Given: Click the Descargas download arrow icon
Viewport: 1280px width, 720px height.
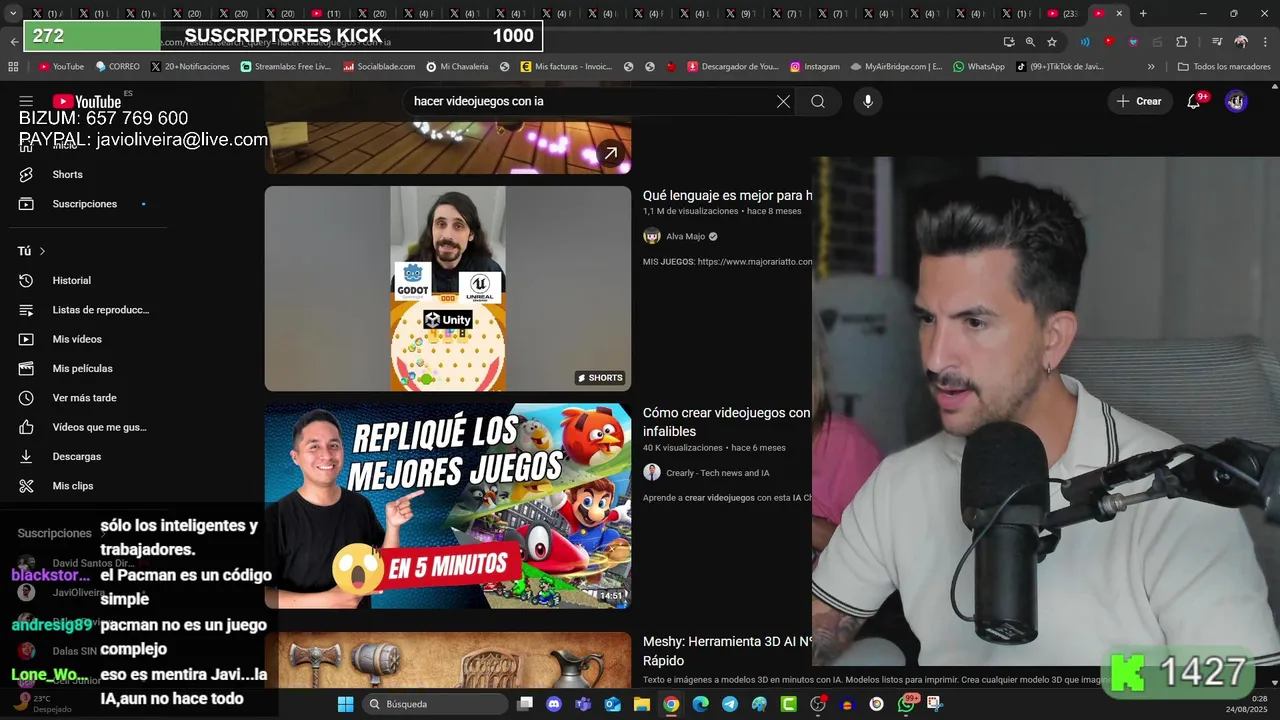Looking at the screenshot, I should coord(26,456).
